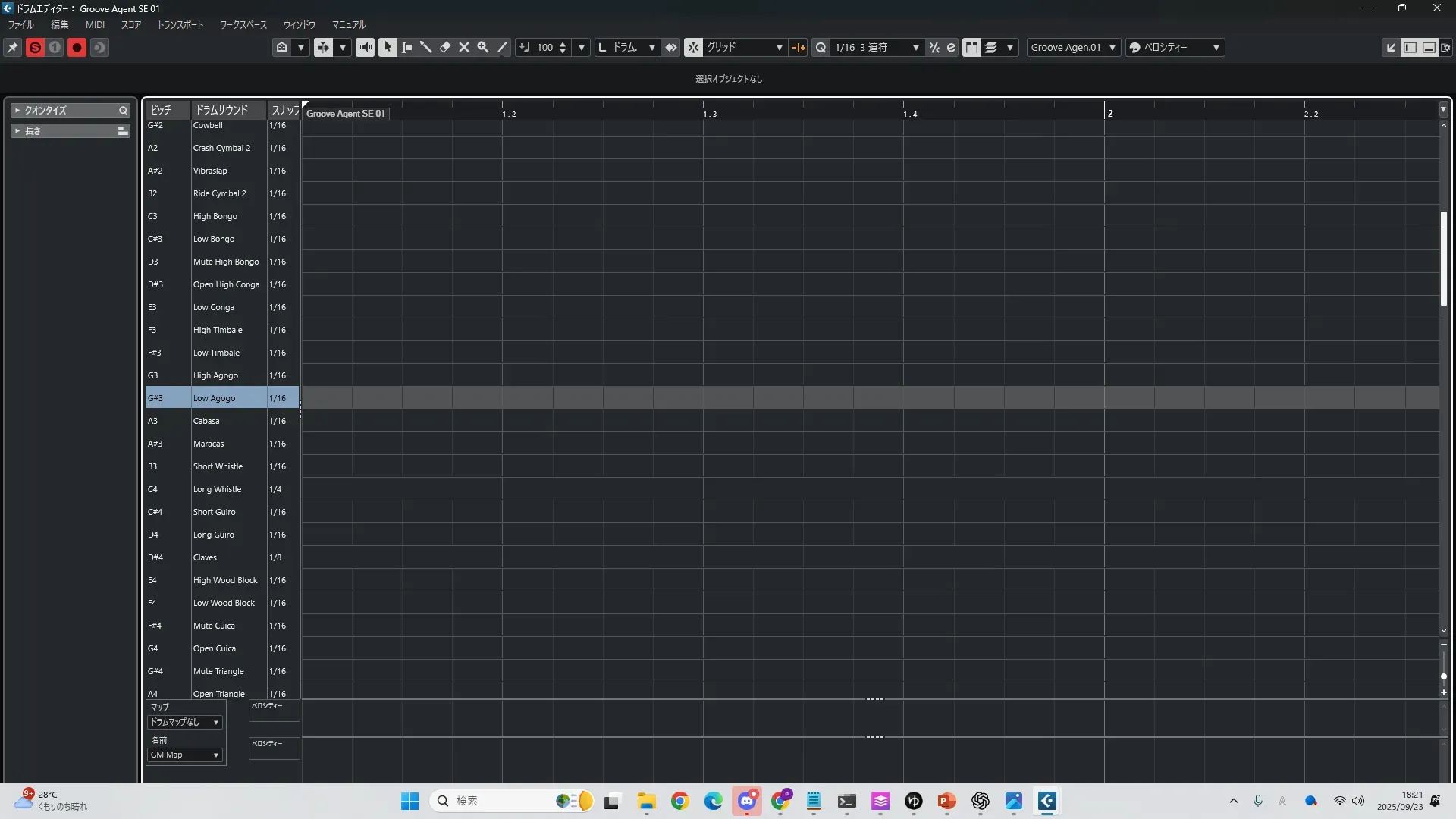Click the ドラムサウンド column header
The image size is (1456, 819).
pos(222,110)
